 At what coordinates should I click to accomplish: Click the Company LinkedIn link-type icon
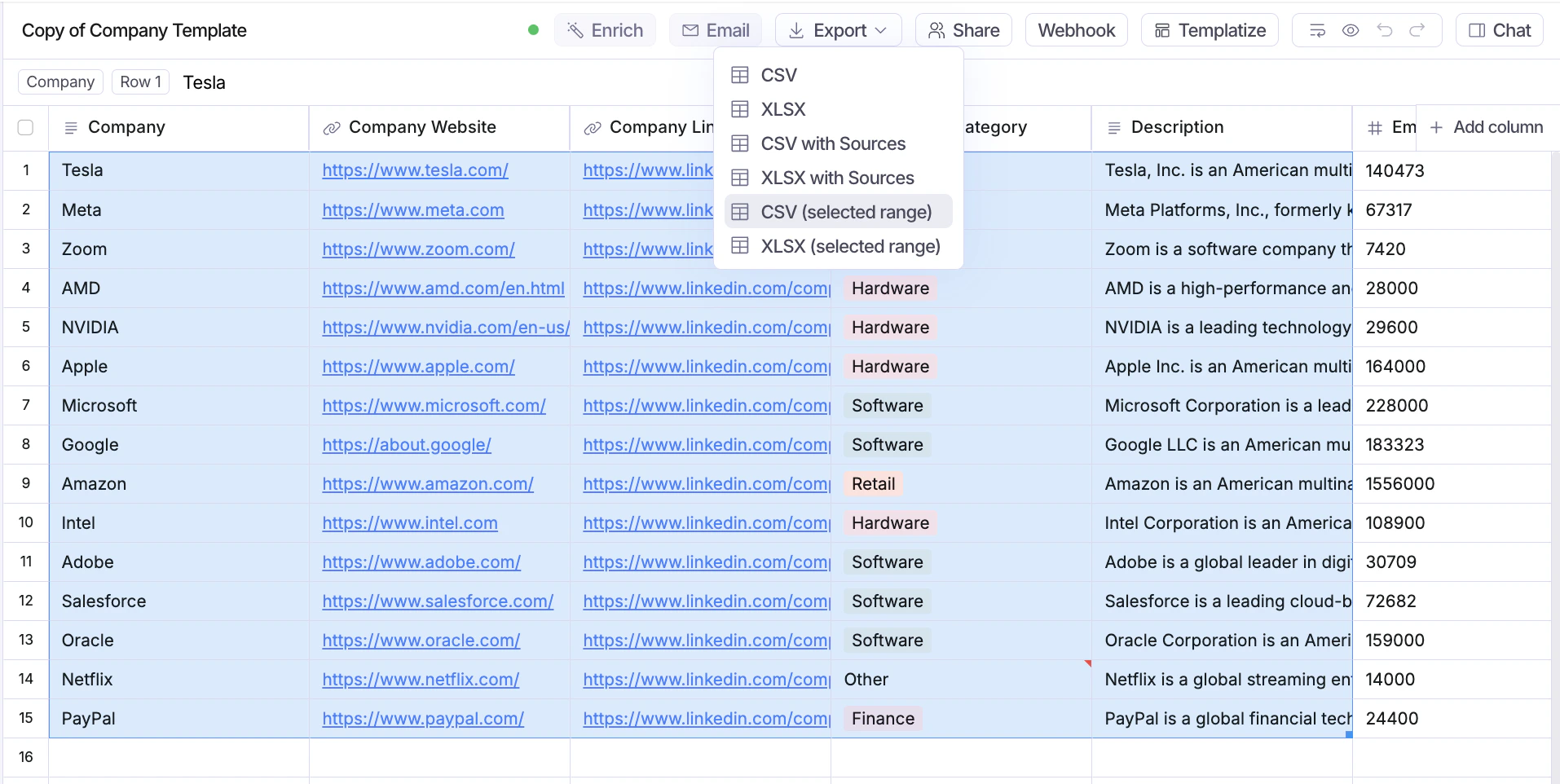point(593,128)
